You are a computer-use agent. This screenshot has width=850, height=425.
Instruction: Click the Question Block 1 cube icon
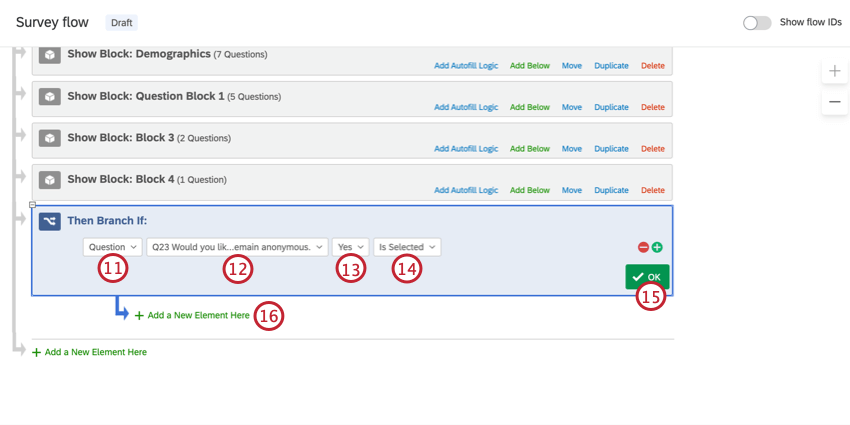(x=50, y=96)
